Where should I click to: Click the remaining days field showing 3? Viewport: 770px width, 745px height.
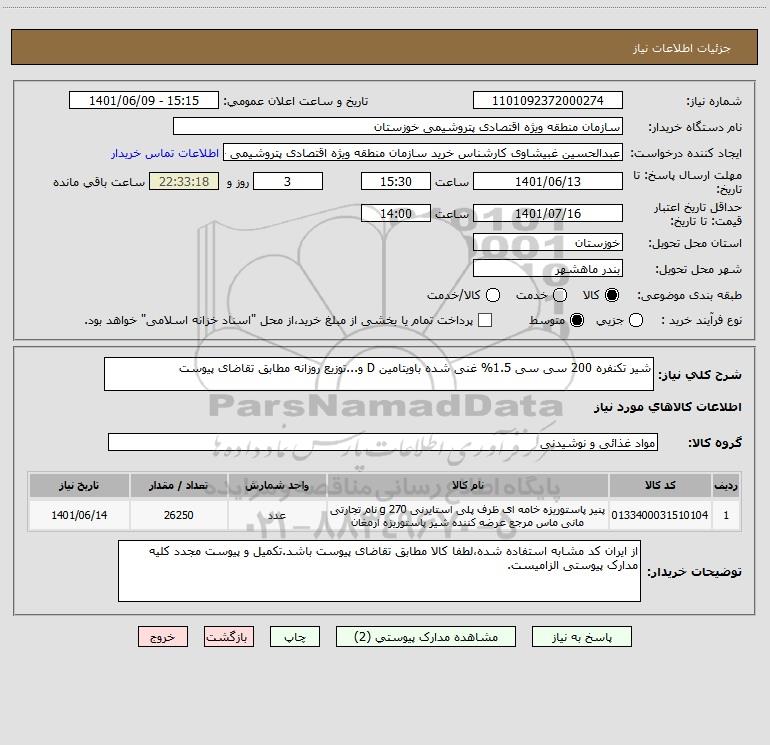[288, 181]
